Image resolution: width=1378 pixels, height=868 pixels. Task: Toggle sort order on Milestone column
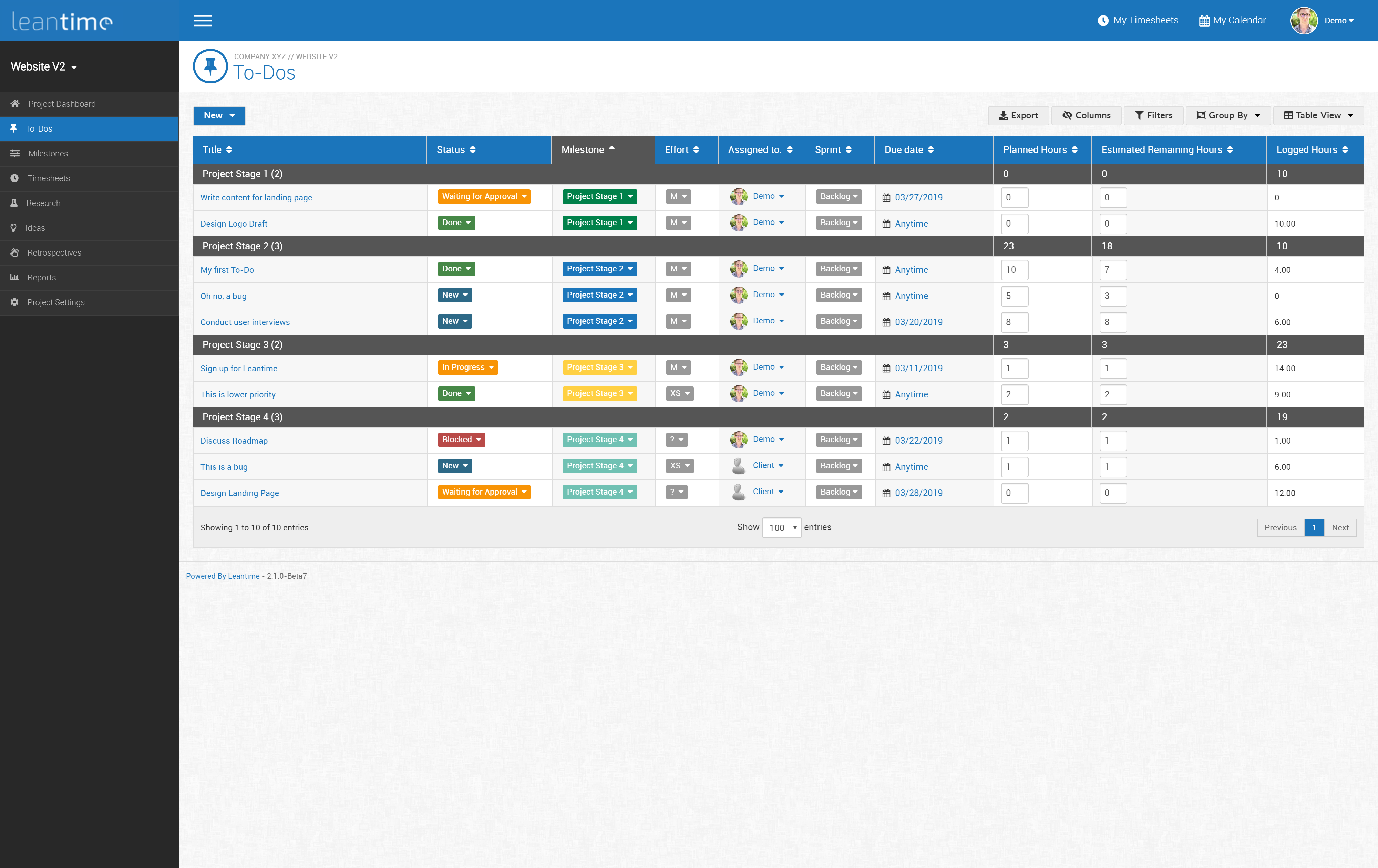[x=588, y=149]
